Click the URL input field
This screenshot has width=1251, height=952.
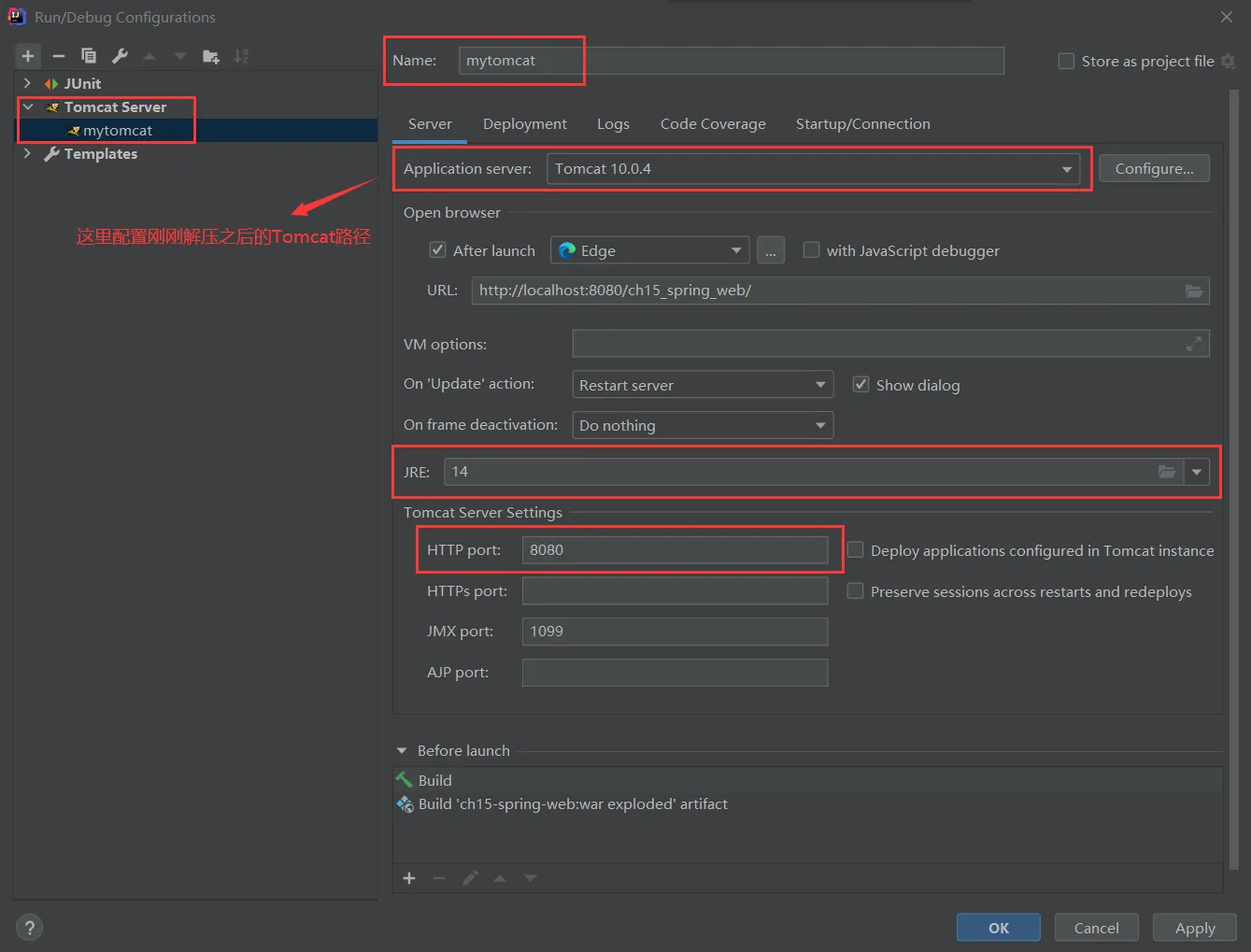pyautogui.click(x=841, y=291)
